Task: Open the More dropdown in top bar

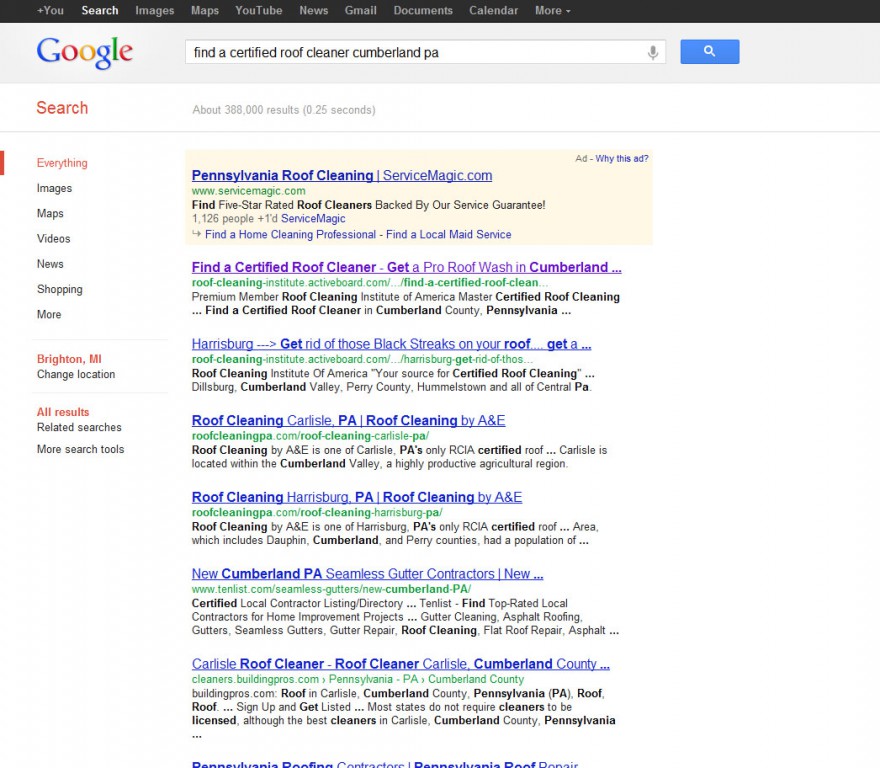Action: coord(552,10)
